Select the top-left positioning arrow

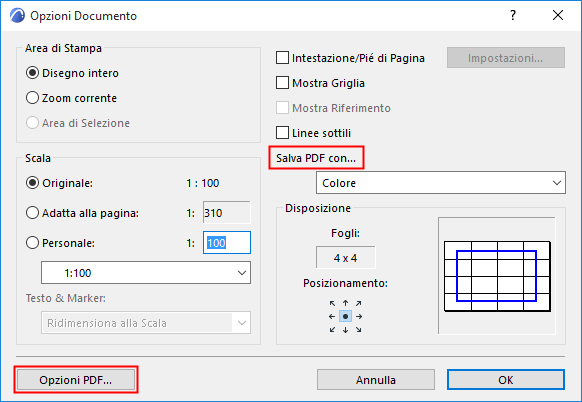[333, 303]
